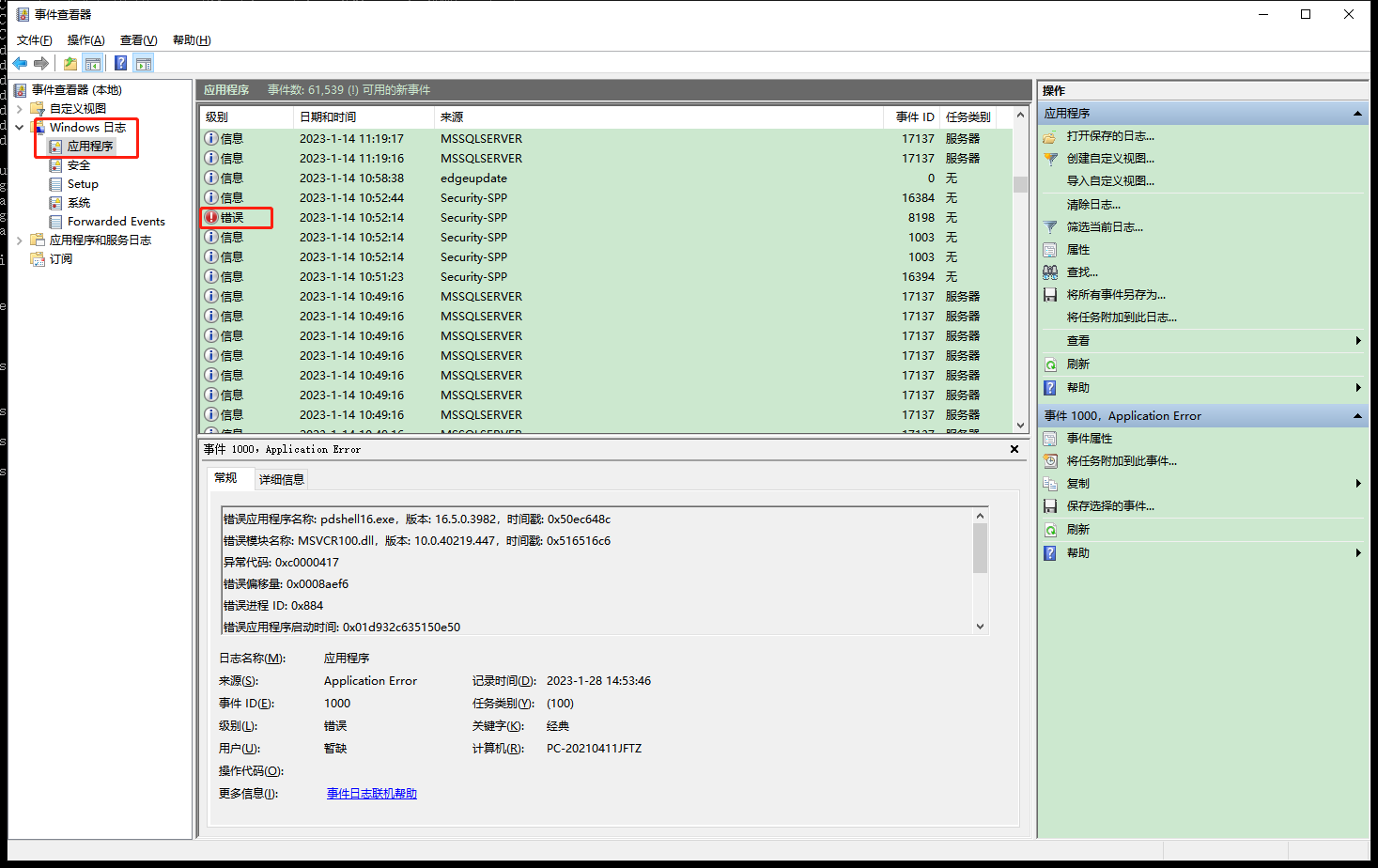1378x868 pixels.
Task: Sort by the 任务类别 column header
Action: pyautogui.click(x=970, y=117)
